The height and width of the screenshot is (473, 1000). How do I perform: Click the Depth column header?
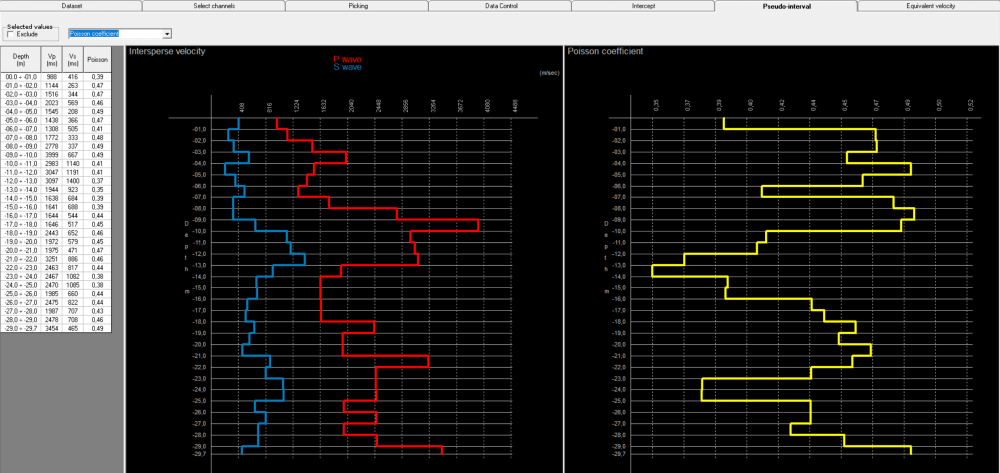click(x=20, y=59)
